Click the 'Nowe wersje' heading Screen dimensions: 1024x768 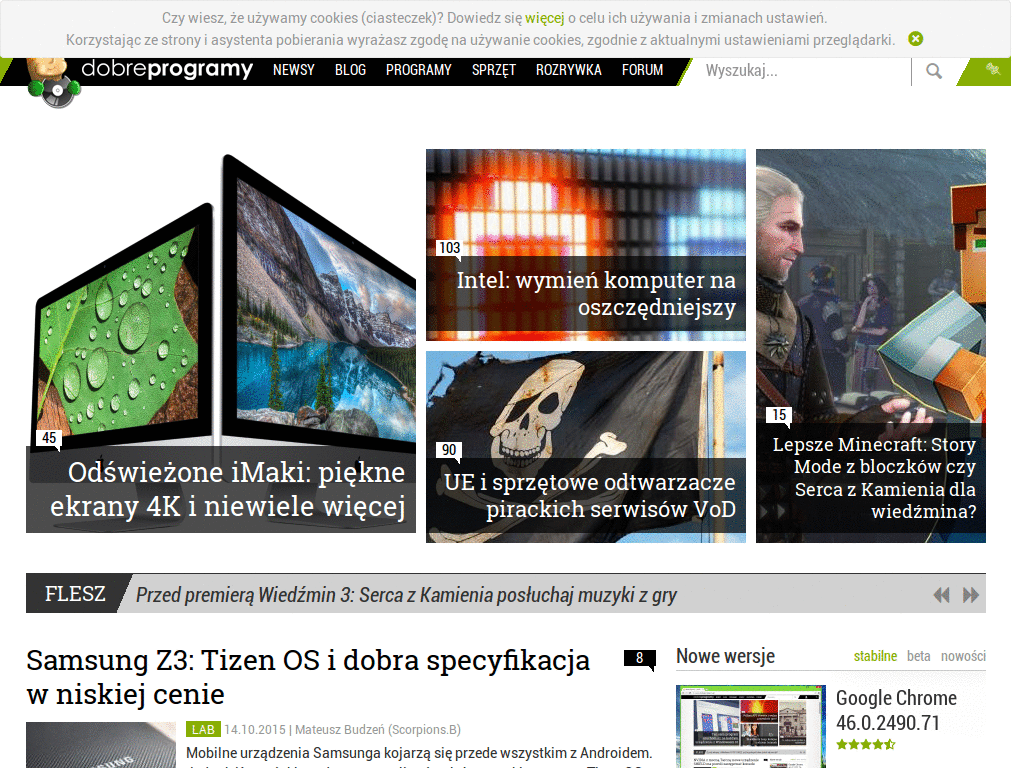(726, 656)
